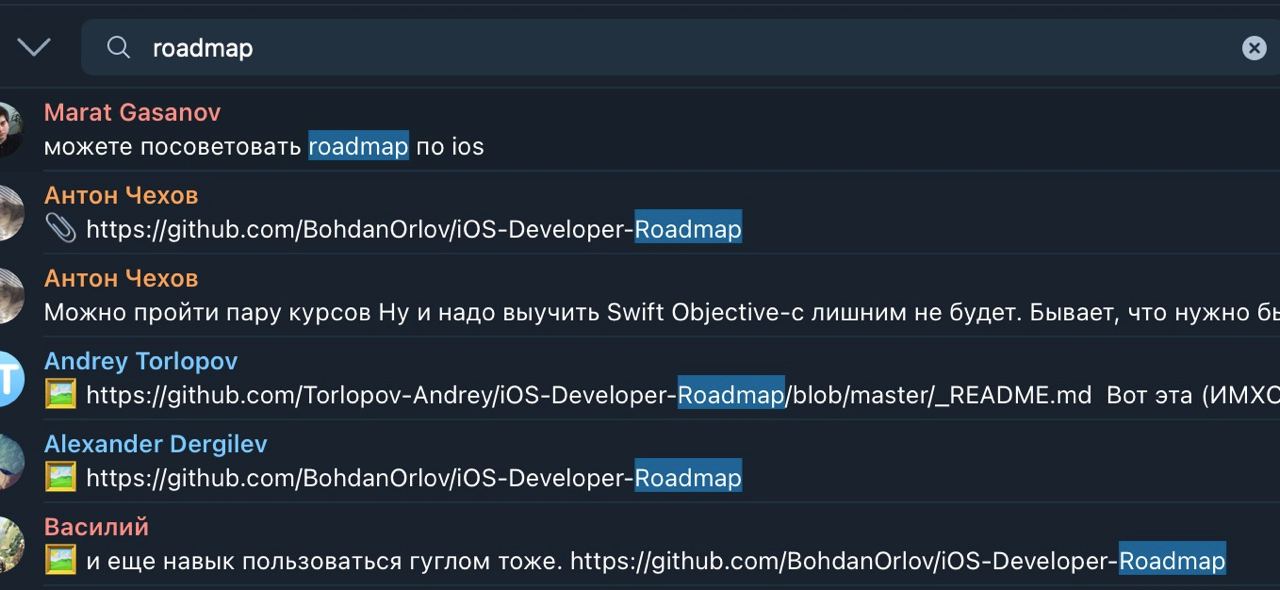Click Andrey Torlopov's blue T avatar
Screen dimensions: 1280x590
pyautogui.click(x=8, y=378)
